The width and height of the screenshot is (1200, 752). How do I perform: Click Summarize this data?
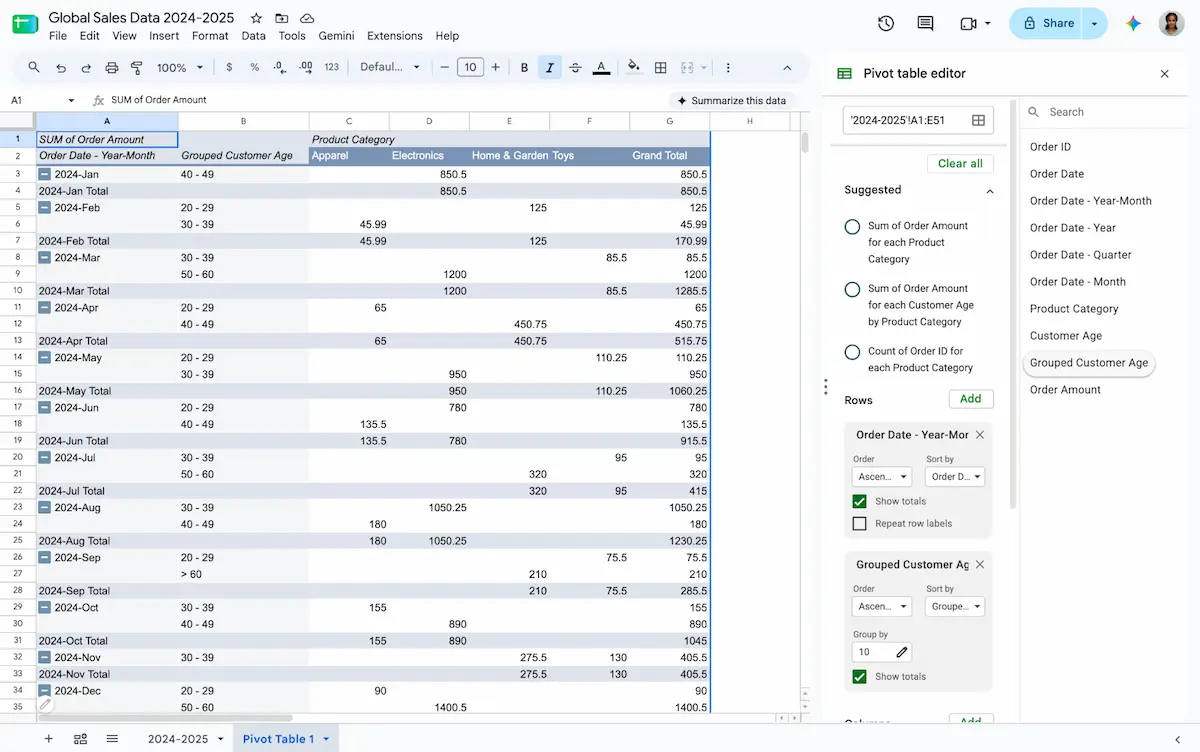pos(732,100)
